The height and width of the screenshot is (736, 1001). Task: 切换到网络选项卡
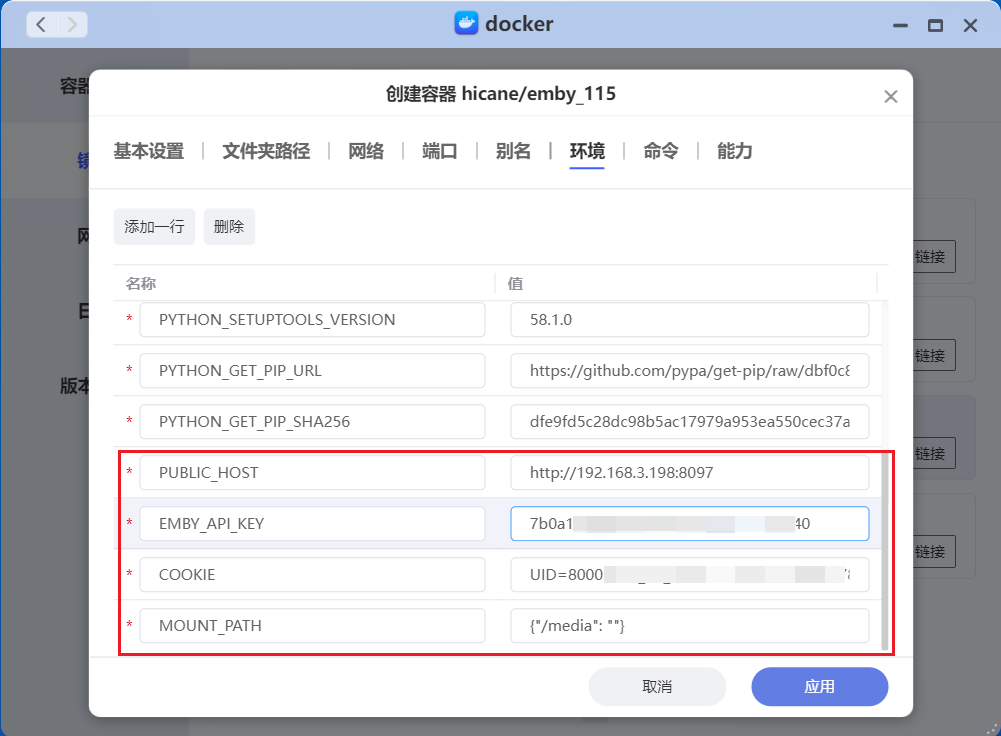click(366, 151)
